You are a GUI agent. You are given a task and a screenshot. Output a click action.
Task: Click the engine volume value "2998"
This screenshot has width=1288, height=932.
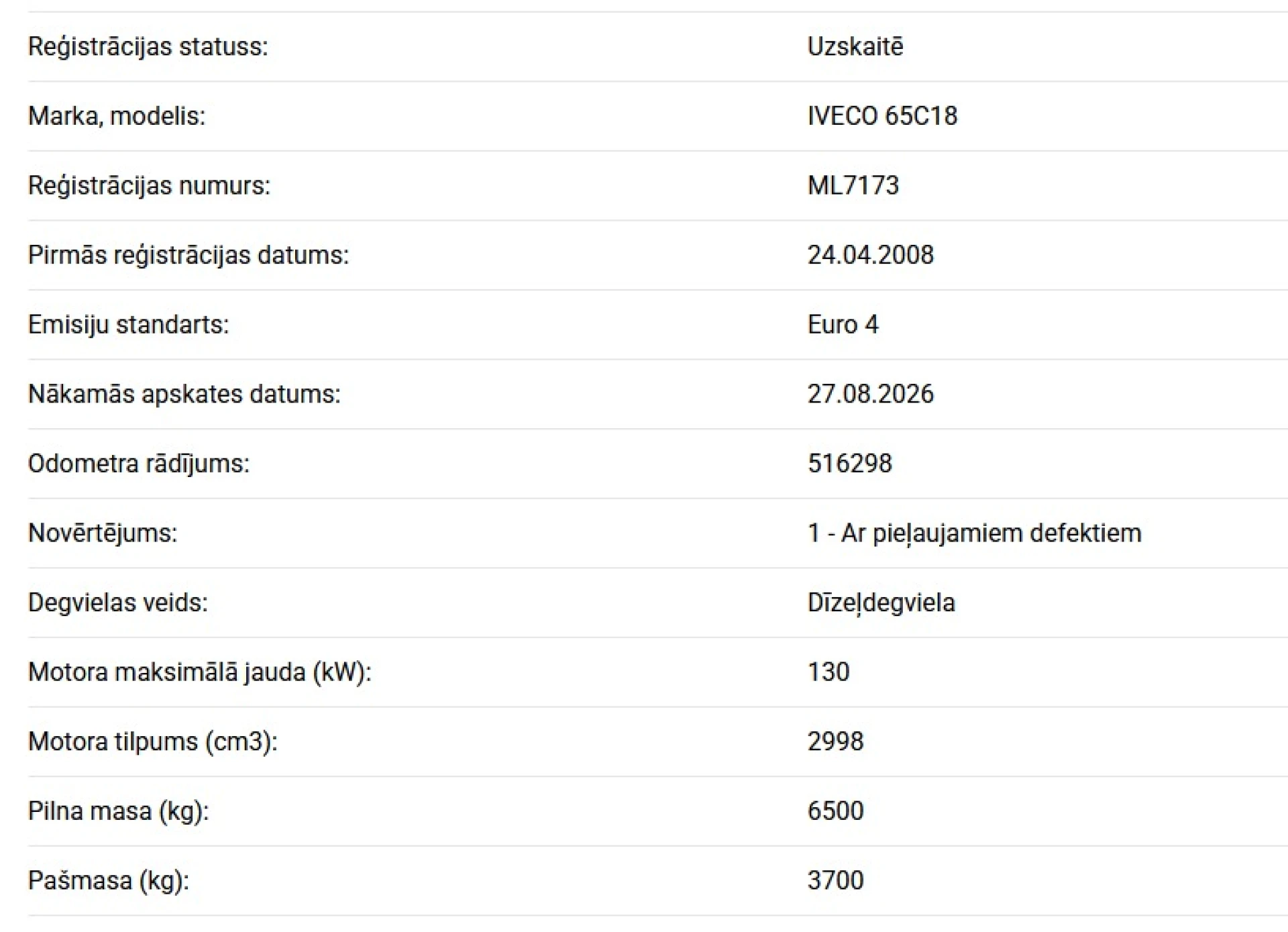click(835, 741)
